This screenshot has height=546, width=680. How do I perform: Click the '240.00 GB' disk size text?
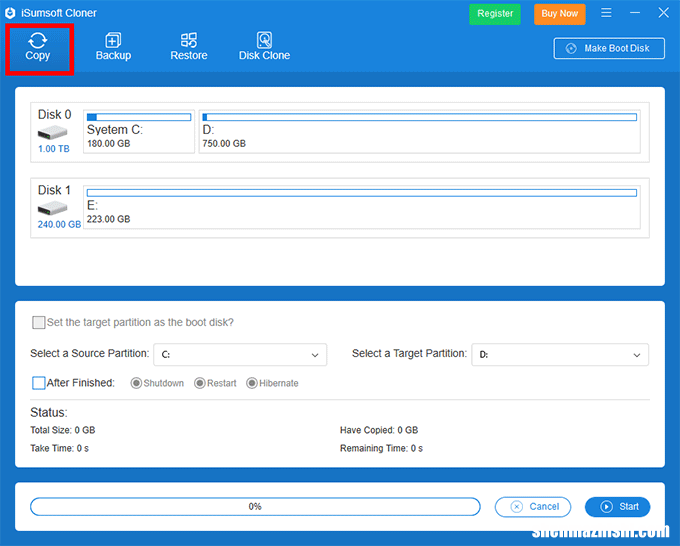point(59,225)
